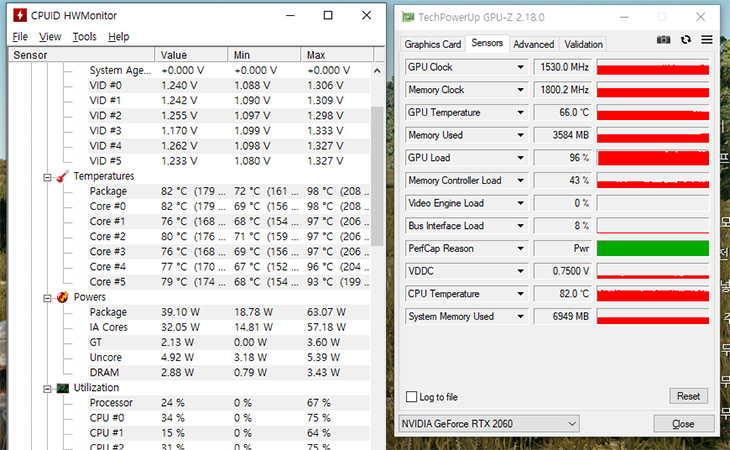Switch to the Graphics Card tab

point(433,45)
